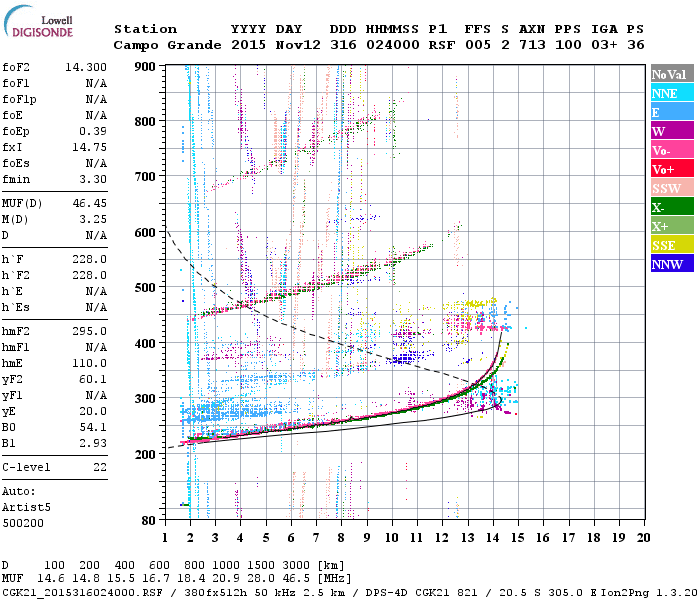Click the FFS value 005

[x=478, y=45]
